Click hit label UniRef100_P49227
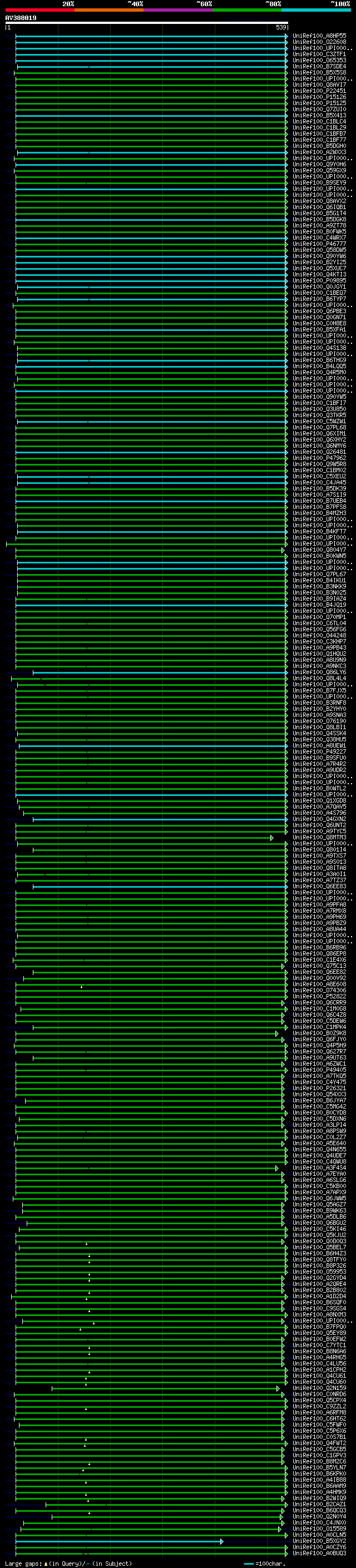The width and height of the screenshot is (356, 1568). 319,752
